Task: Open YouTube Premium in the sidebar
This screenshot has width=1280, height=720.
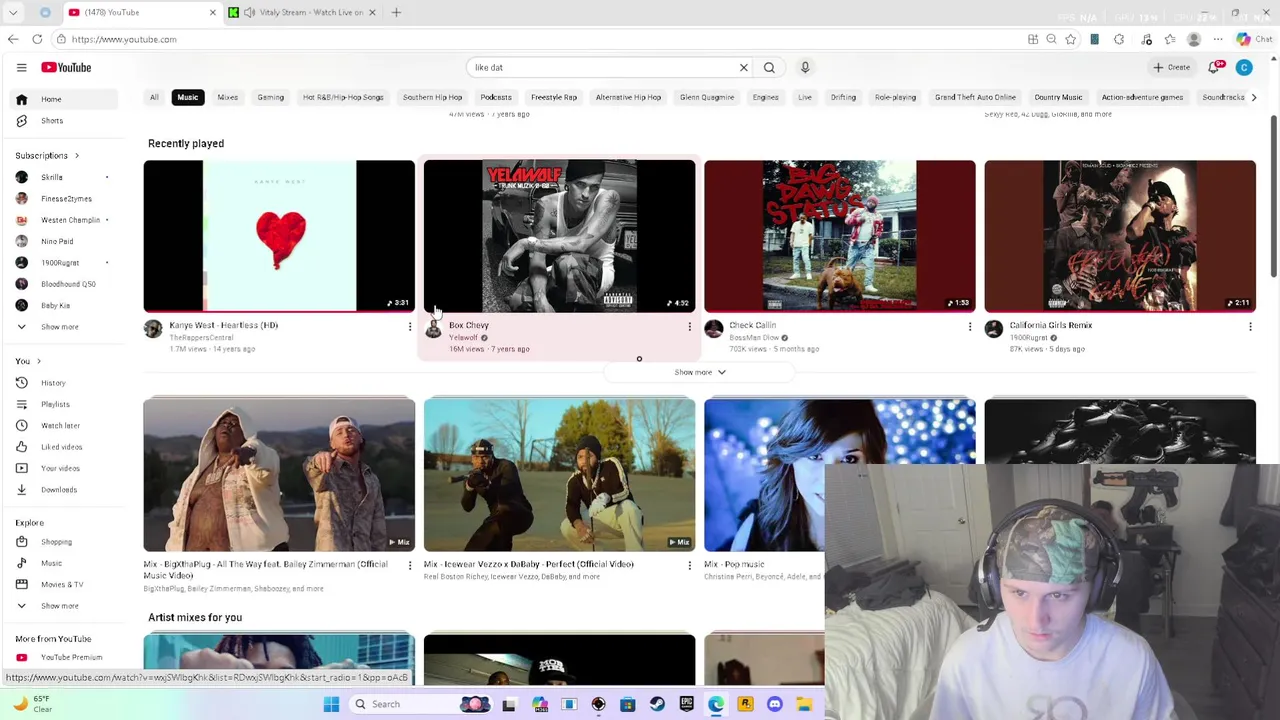Action: [x=62, y=657]
